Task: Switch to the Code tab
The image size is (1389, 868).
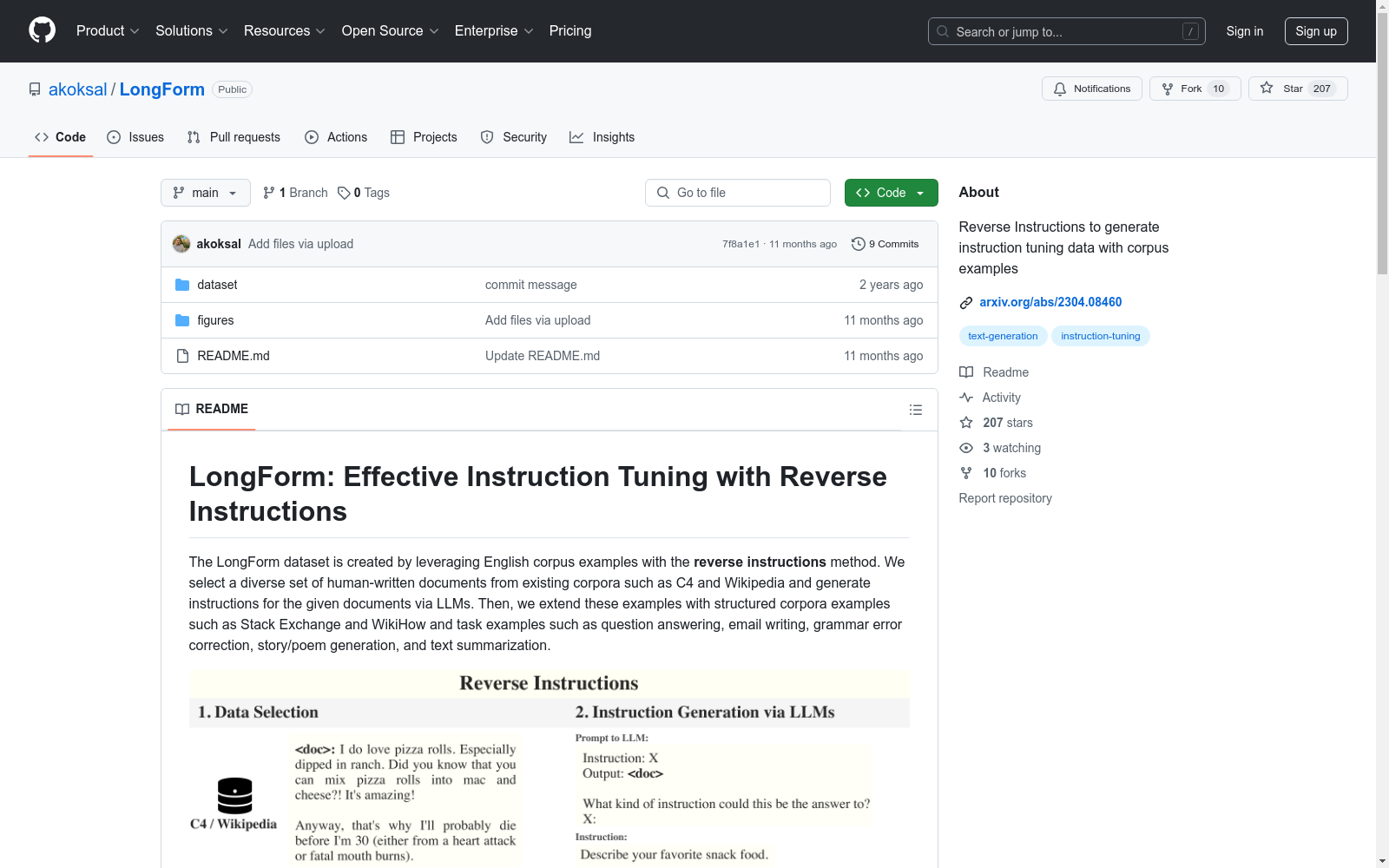Action: click(x=61, y=137)
